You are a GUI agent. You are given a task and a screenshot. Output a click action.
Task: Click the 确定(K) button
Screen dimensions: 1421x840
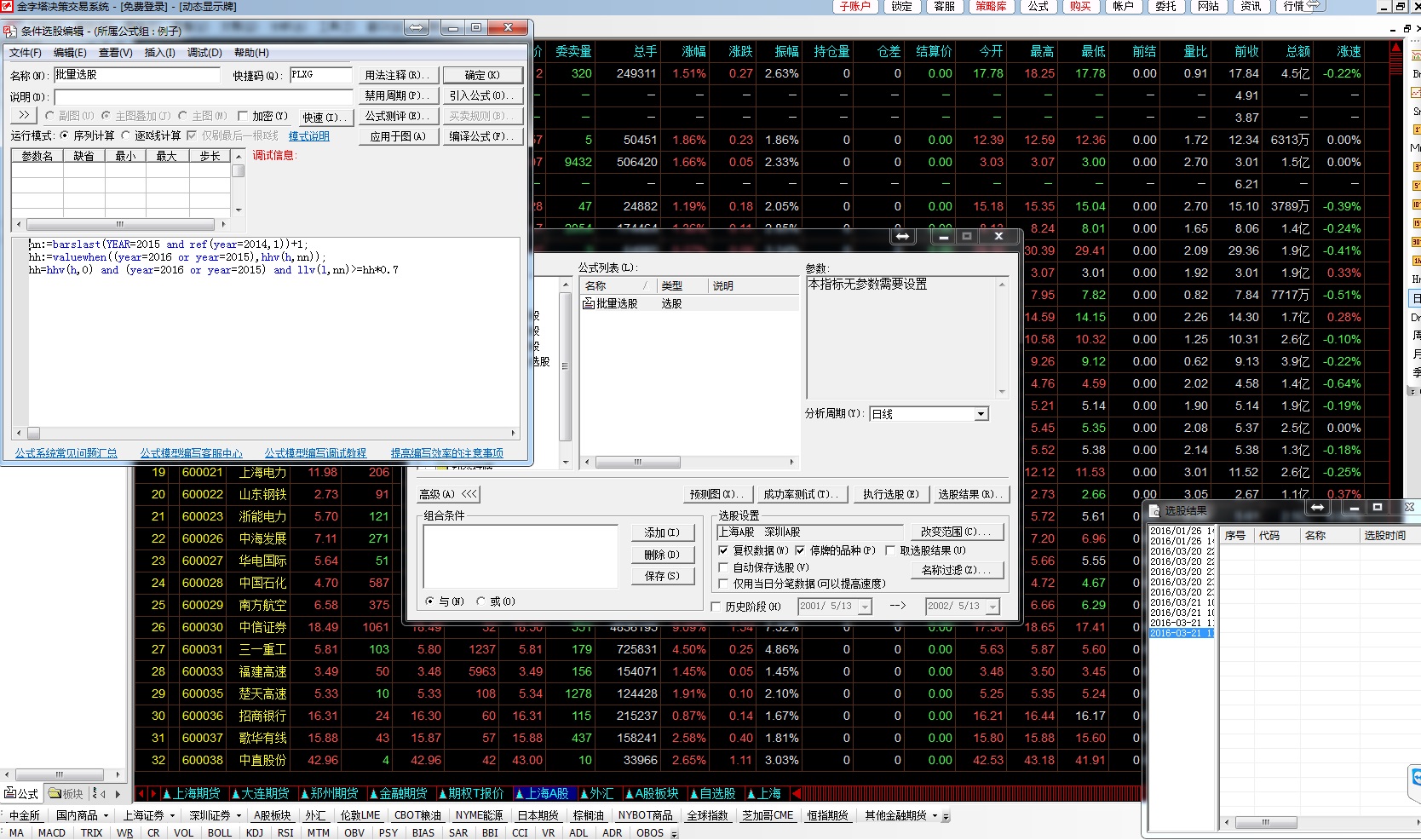pyautogui.click(x=482, y=75)
